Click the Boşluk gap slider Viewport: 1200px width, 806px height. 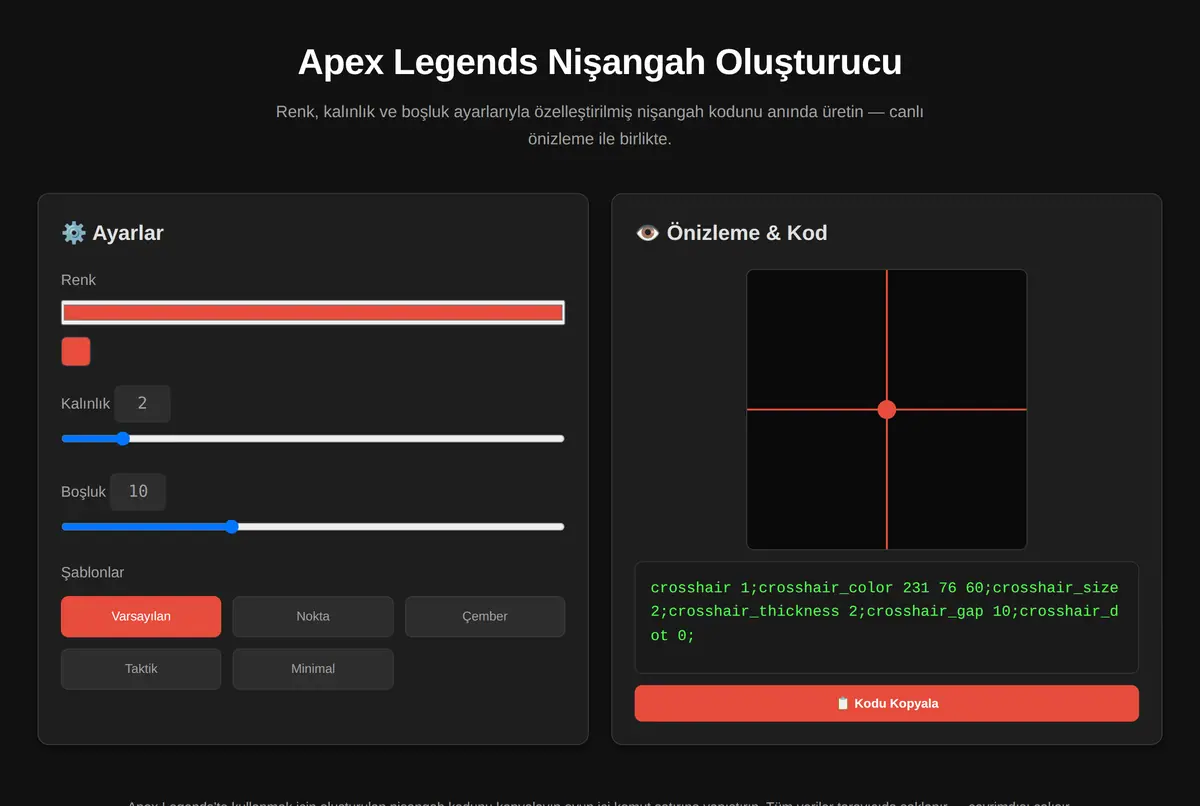click(x=313, y=526)
